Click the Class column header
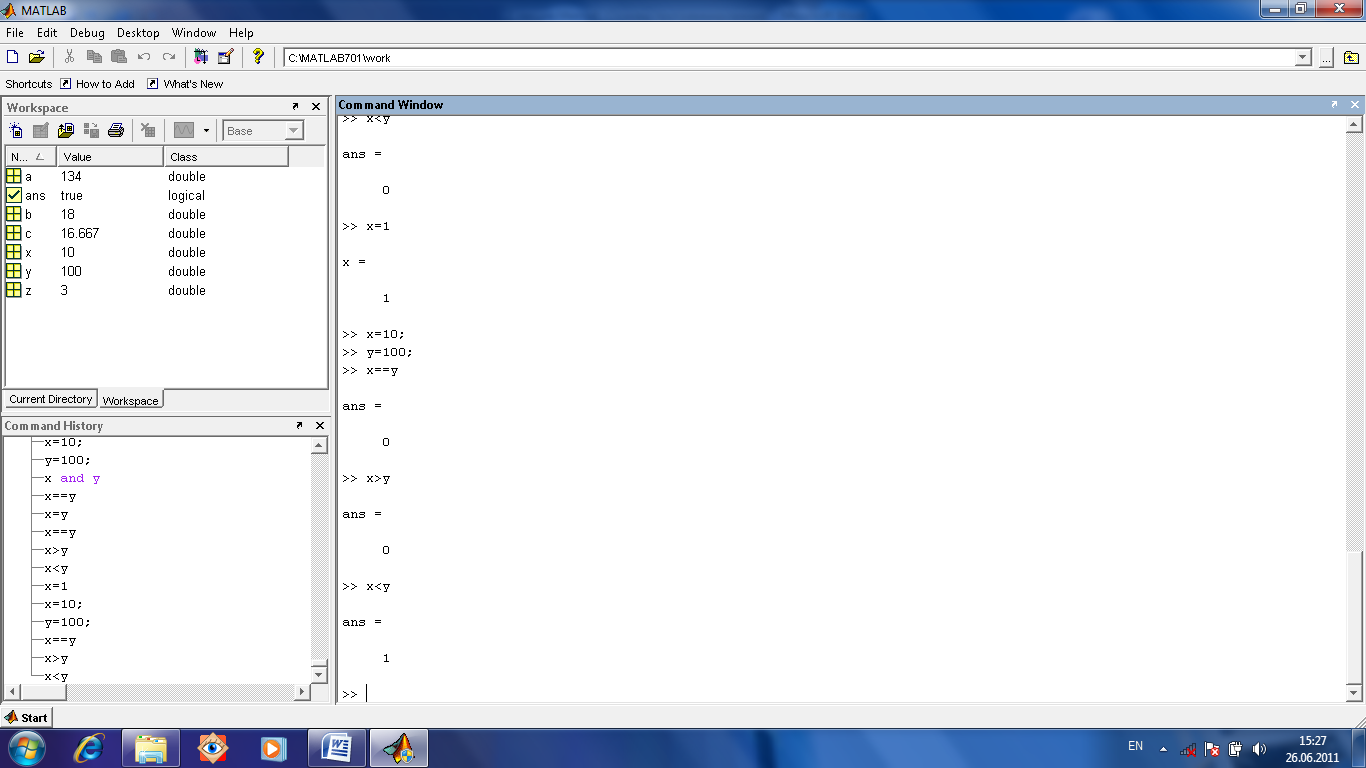 pos(226,157)
